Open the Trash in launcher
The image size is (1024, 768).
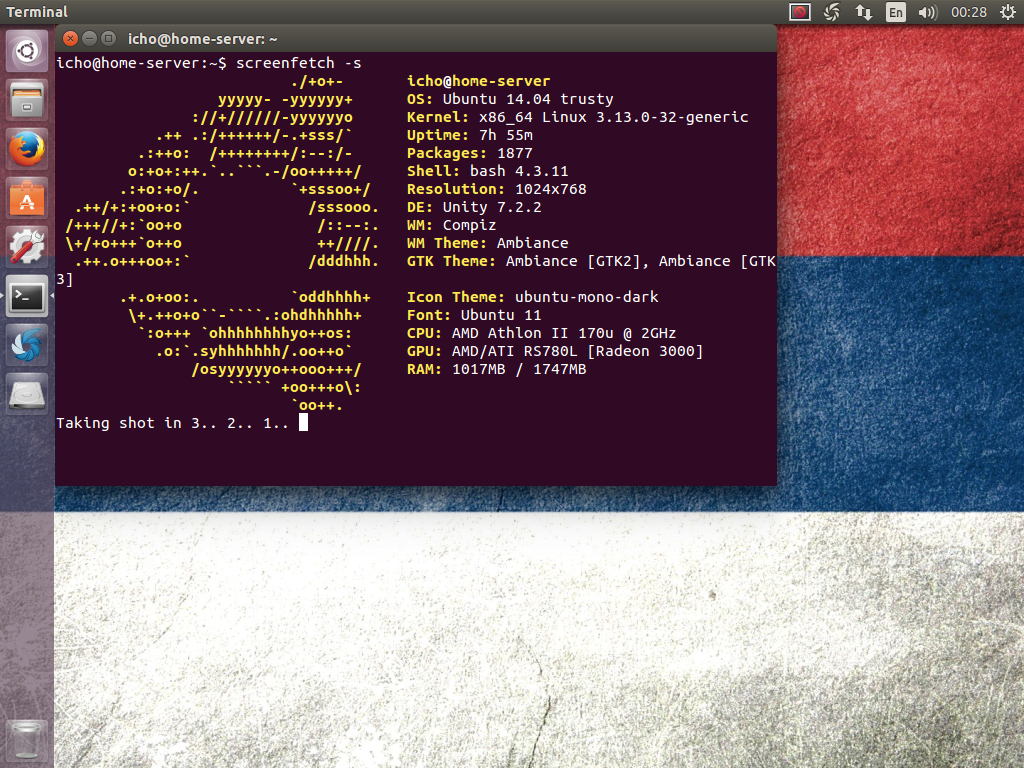tap(27, 740)
